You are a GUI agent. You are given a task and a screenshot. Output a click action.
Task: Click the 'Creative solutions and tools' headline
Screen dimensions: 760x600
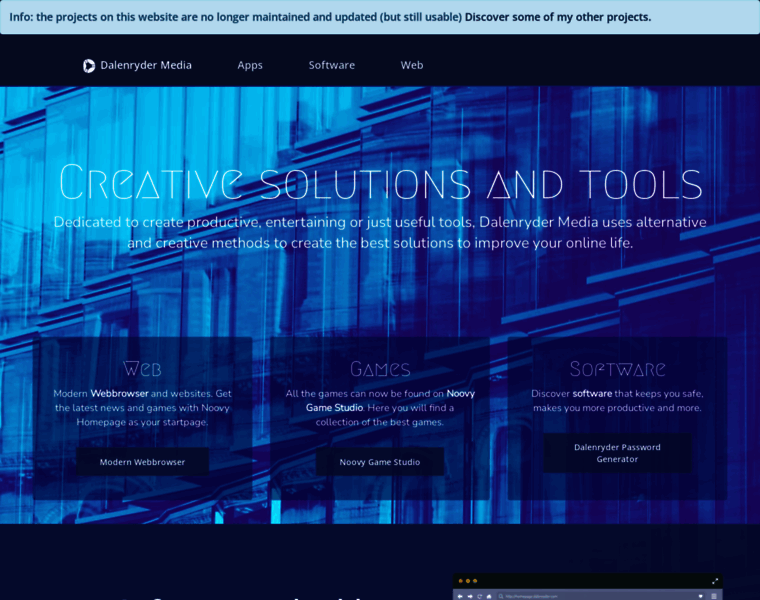click(x=380, y=183)
